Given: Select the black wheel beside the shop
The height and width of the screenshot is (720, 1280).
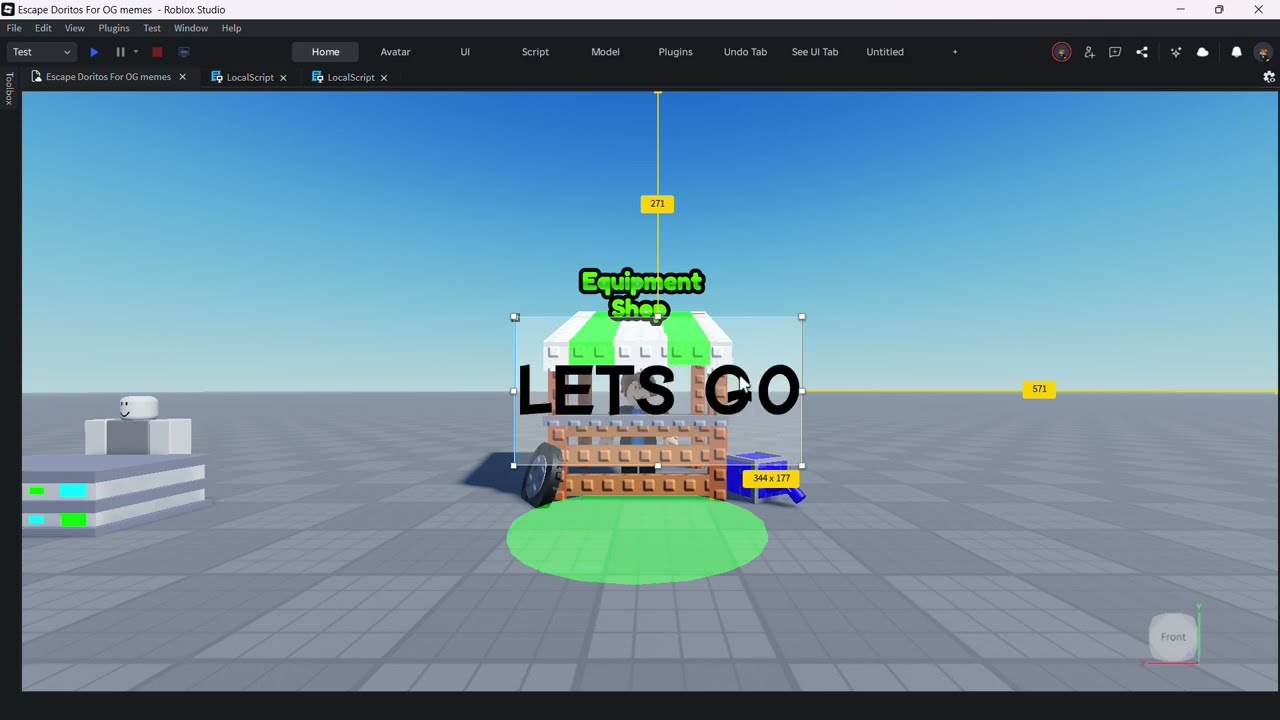Looking at the screenshot, I should coord(541,475).
